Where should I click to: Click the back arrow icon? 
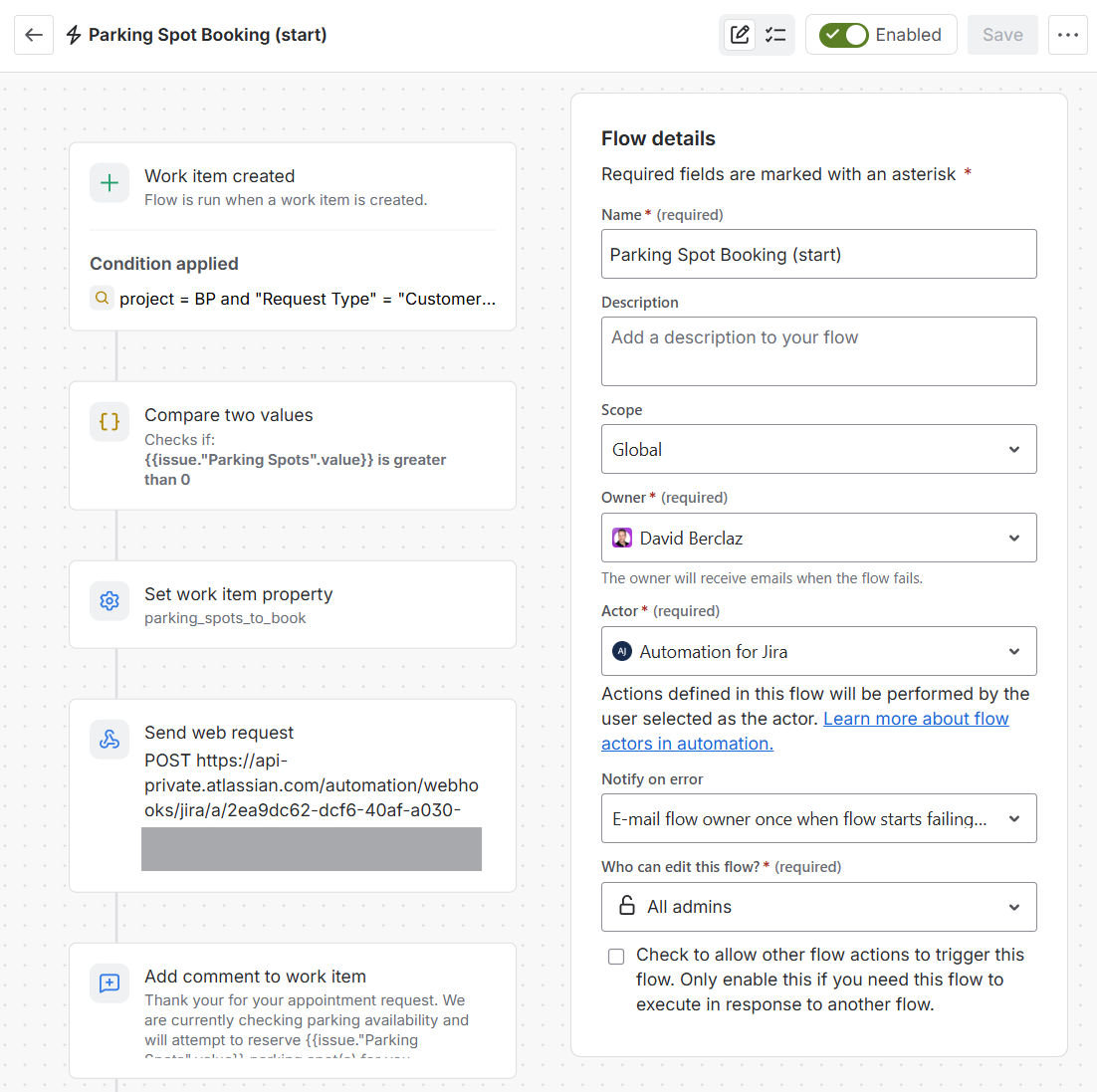(x=34, y=35)
